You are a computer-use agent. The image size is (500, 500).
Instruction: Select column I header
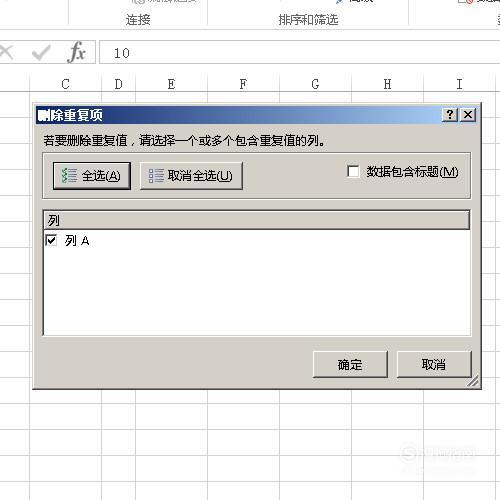pos(459,84)
